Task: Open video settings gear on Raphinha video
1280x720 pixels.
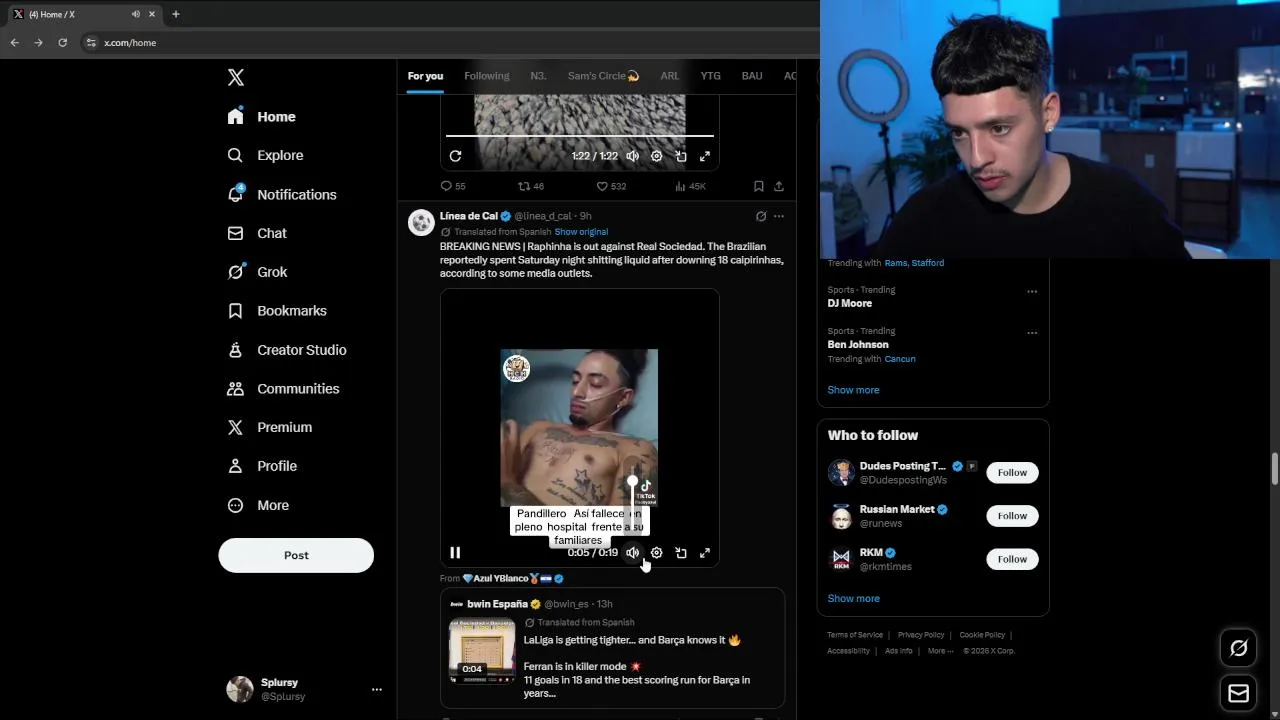Action: (656, 553)
